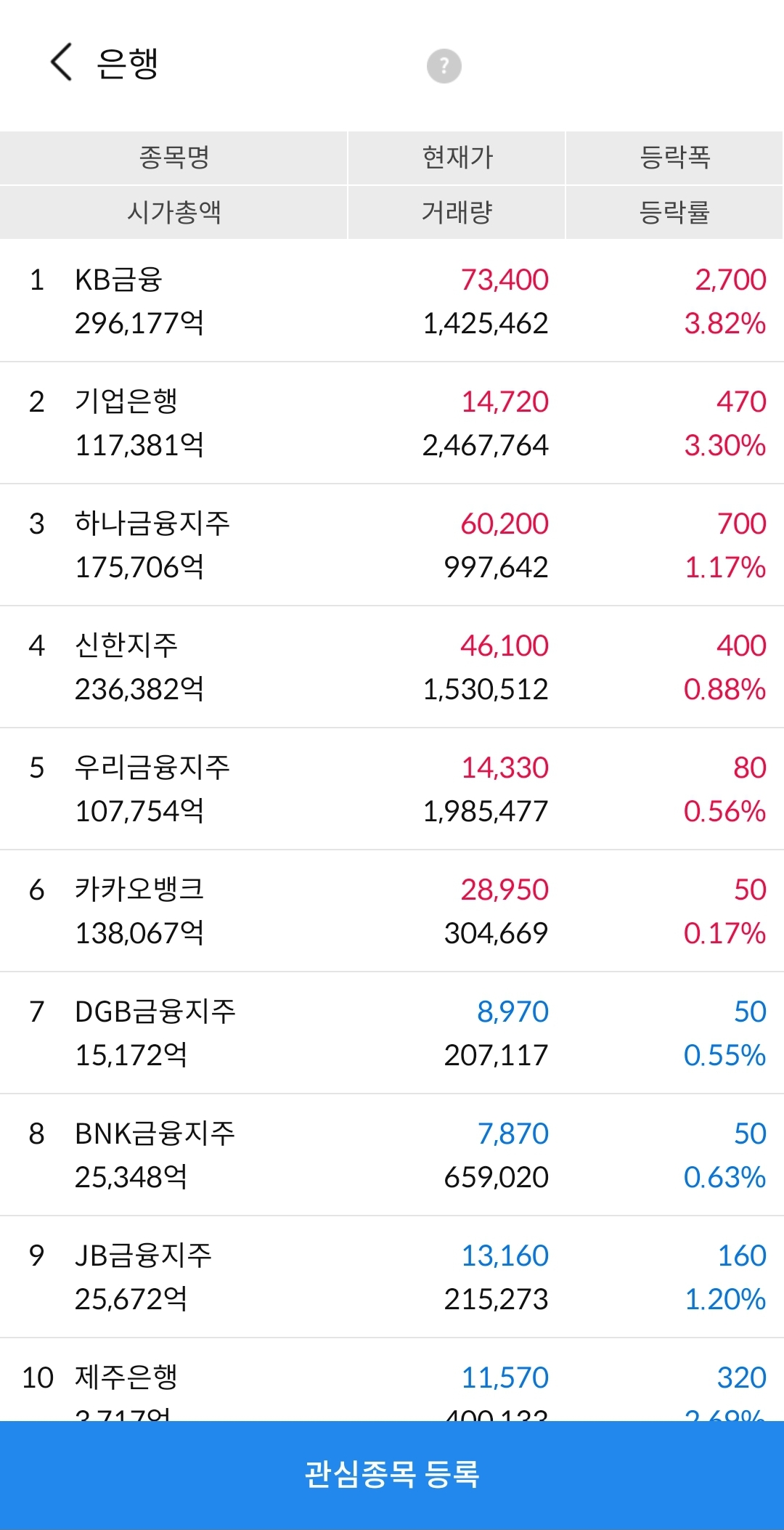Viewport: 784px width, 1530px height.
Task: Select the 기업은행 stock entry
Action: 392,423
